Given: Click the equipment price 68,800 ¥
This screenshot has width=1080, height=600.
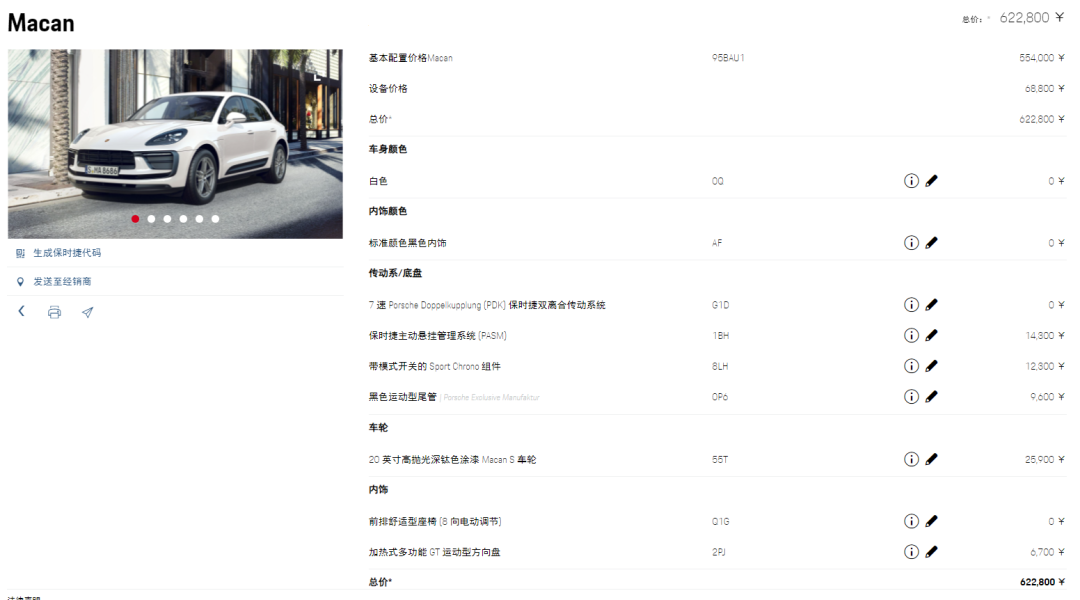Looking at the screenshot, I should click(x=1044, y=89).
